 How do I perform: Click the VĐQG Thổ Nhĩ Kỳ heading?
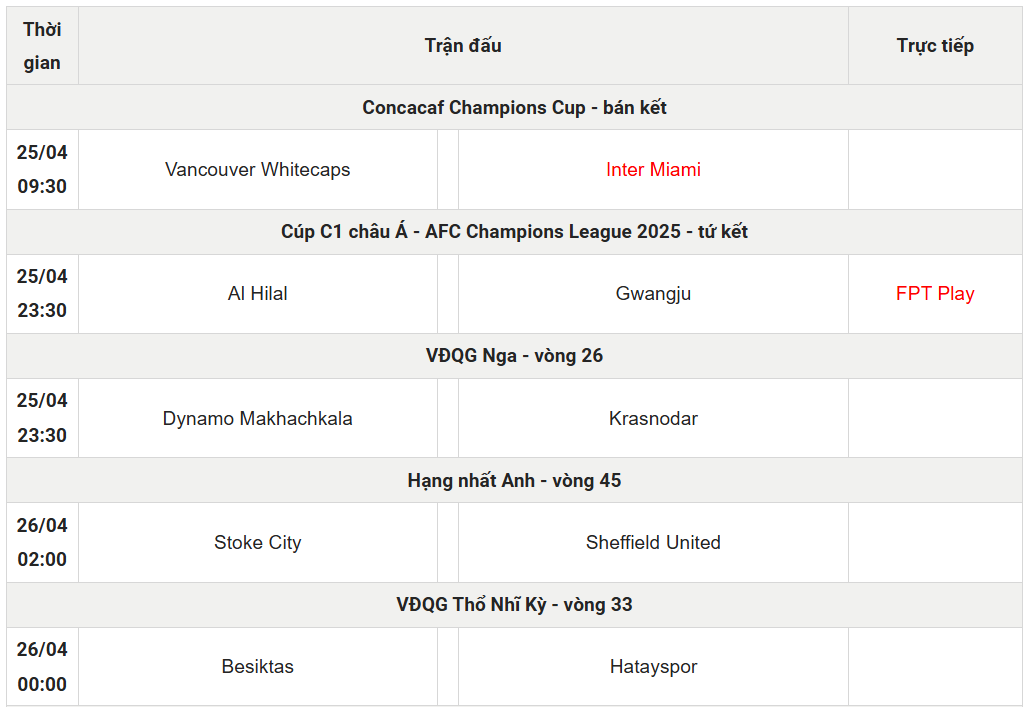pos(514,605)
